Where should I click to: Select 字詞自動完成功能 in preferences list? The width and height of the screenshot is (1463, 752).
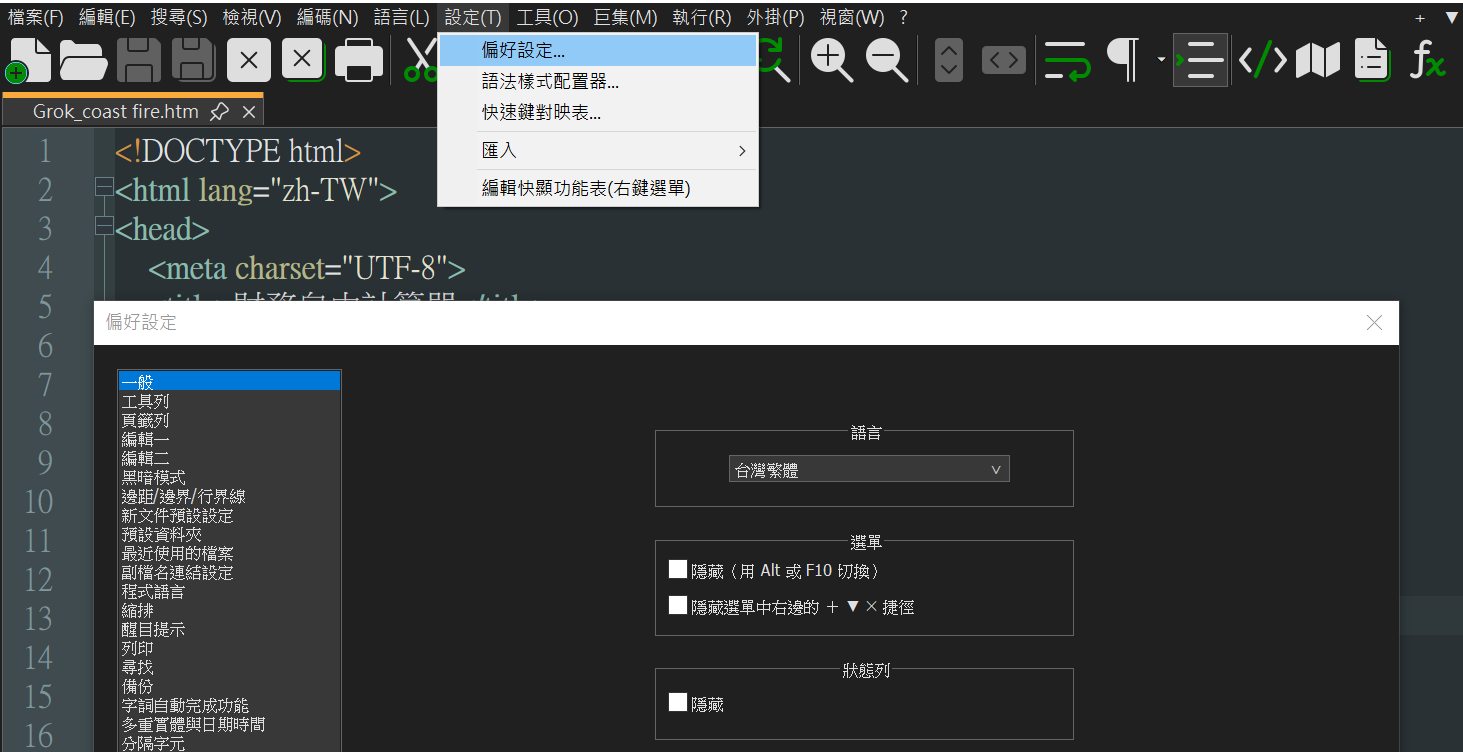229,705
